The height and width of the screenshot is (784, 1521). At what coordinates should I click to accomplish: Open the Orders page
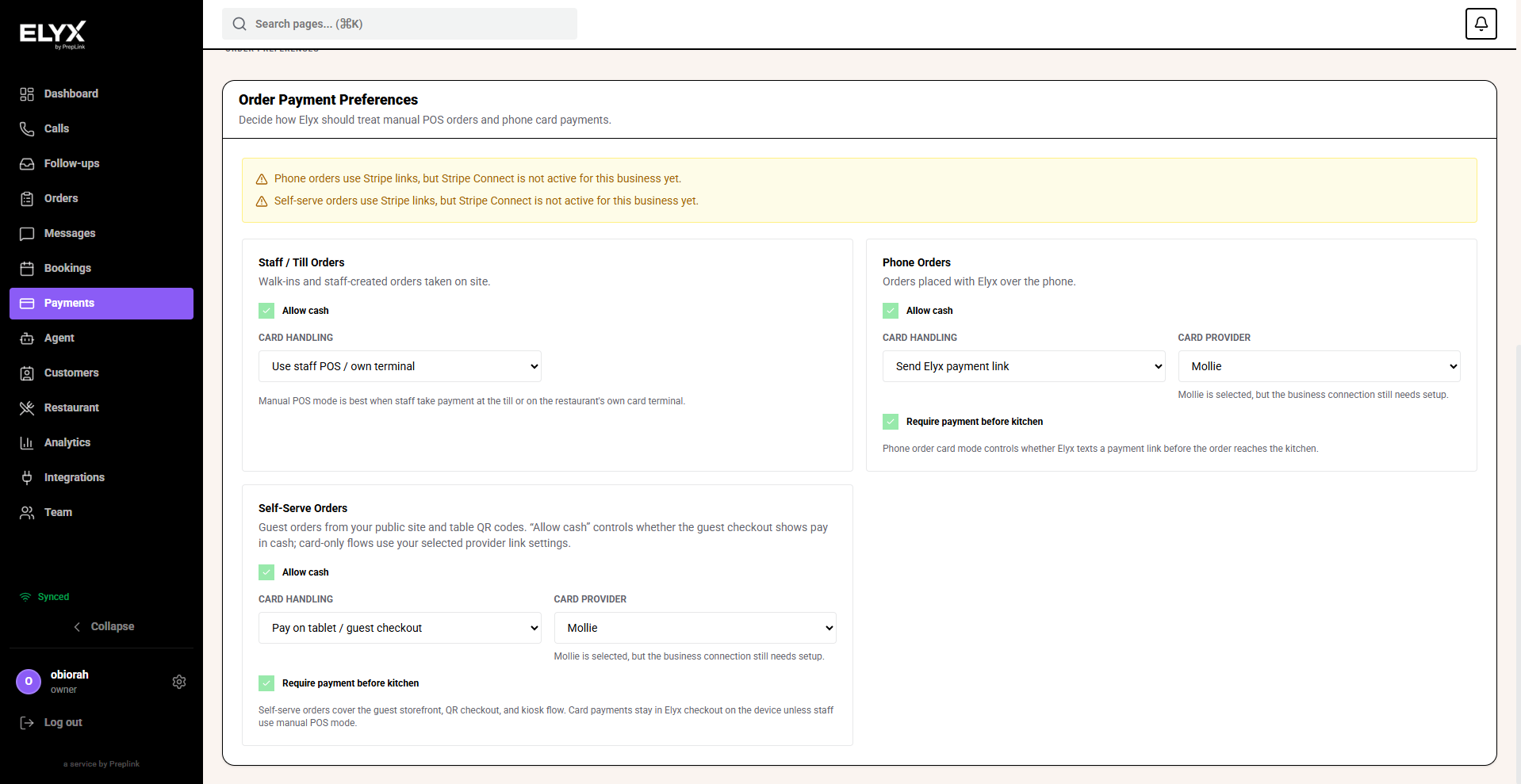click(x=102, y=199)
